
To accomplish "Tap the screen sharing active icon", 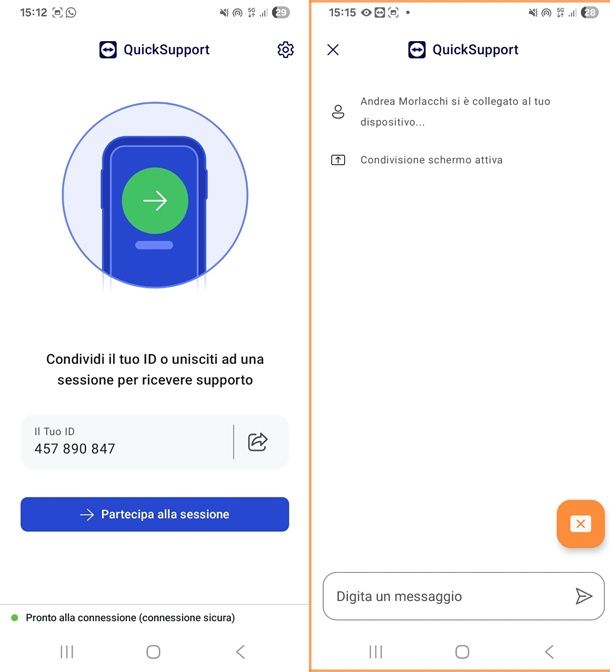I will tap(338, 160).
